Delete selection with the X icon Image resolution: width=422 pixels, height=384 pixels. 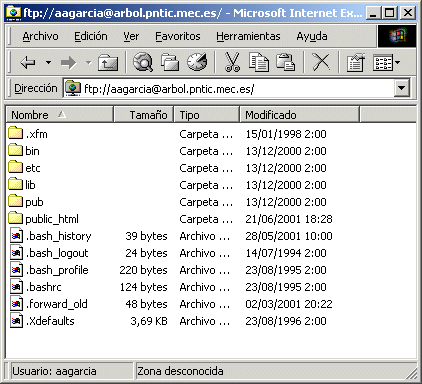click(x=321, y=62)
